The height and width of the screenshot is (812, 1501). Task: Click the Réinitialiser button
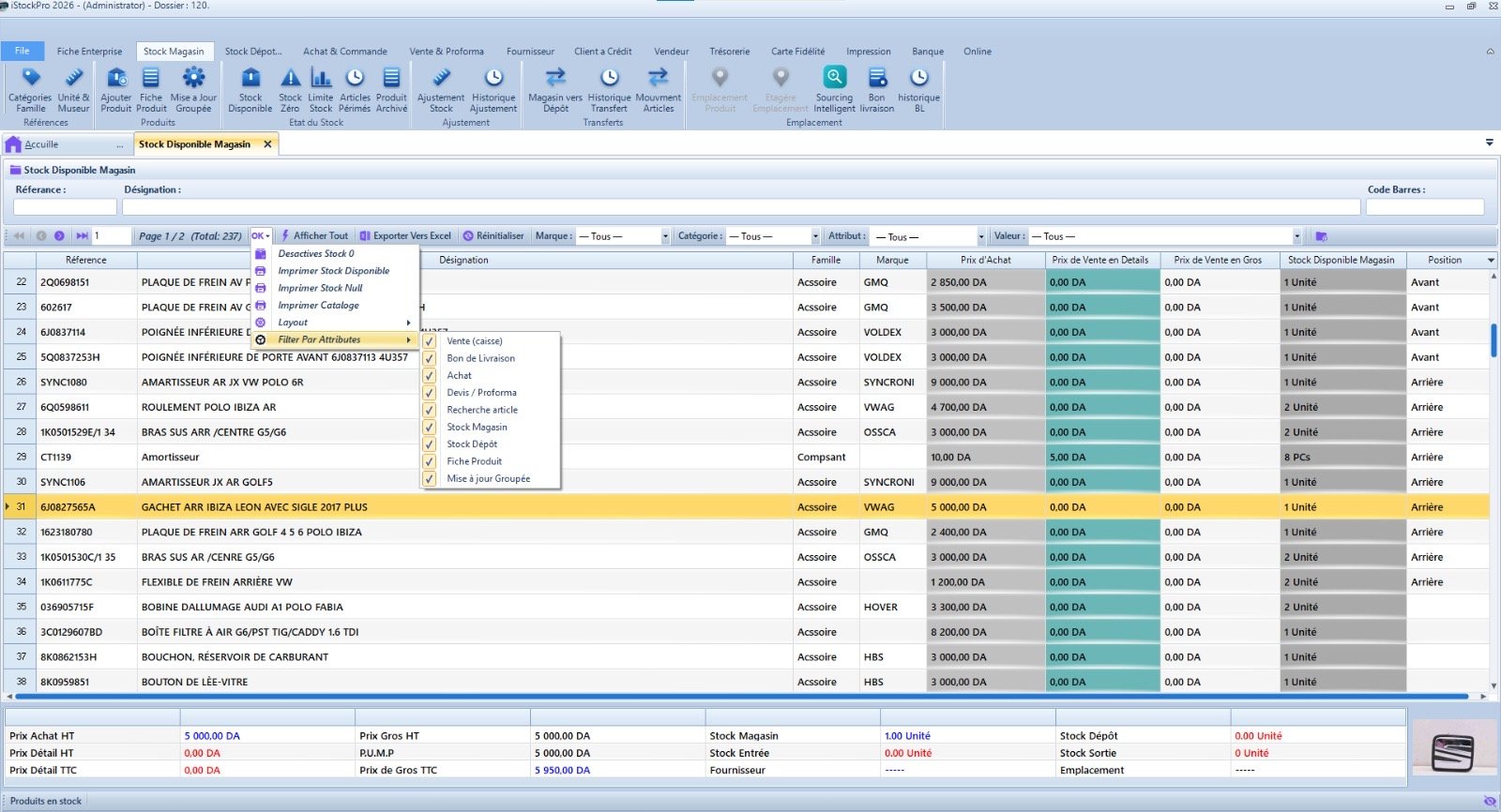[493, 236]
